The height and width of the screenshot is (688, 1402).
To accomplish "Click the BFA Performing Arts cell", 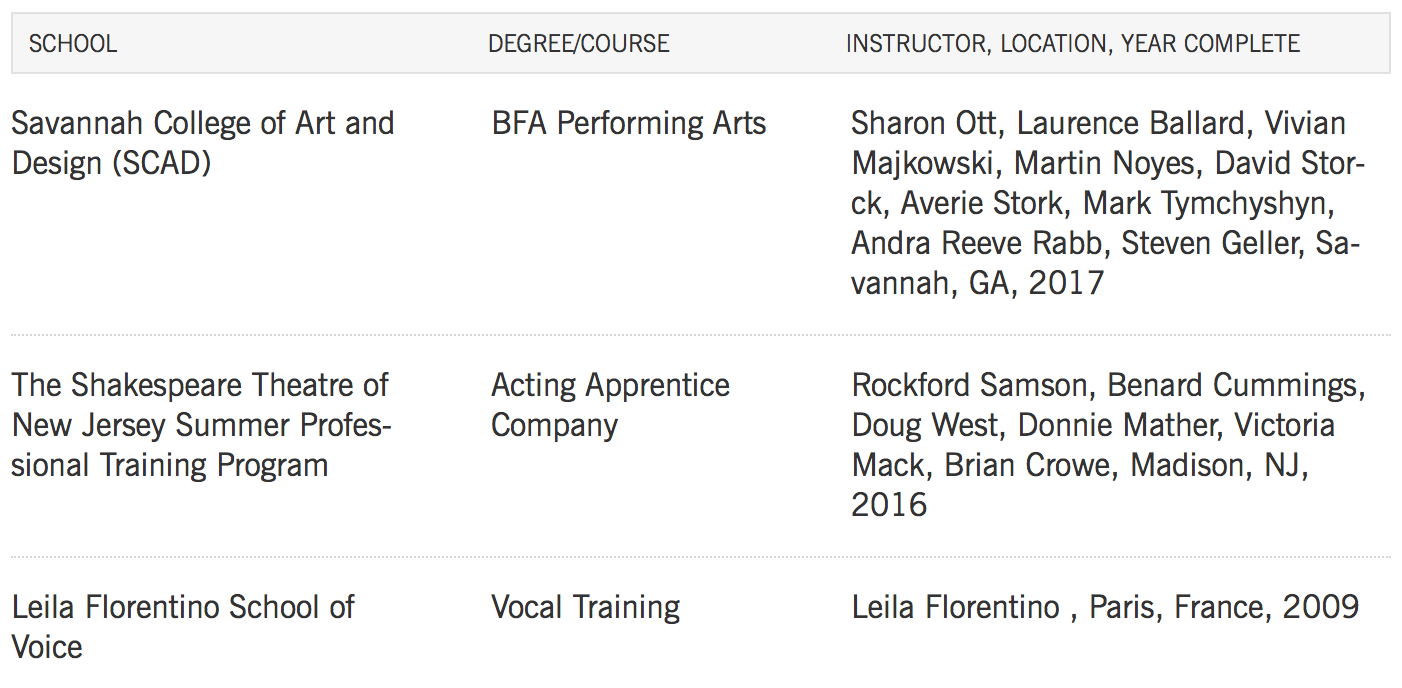I will click(x=629, y=123).
